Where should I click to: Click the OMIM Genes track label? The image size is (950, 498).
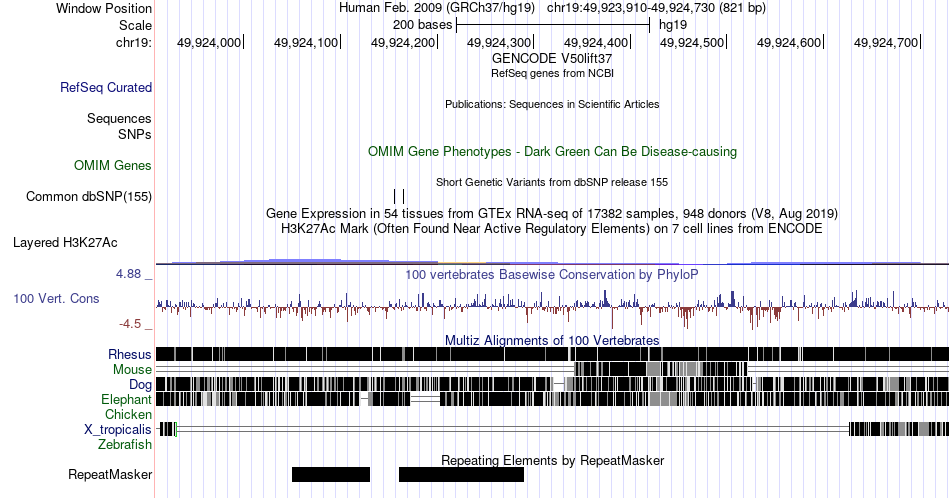(x=113, y=165)
